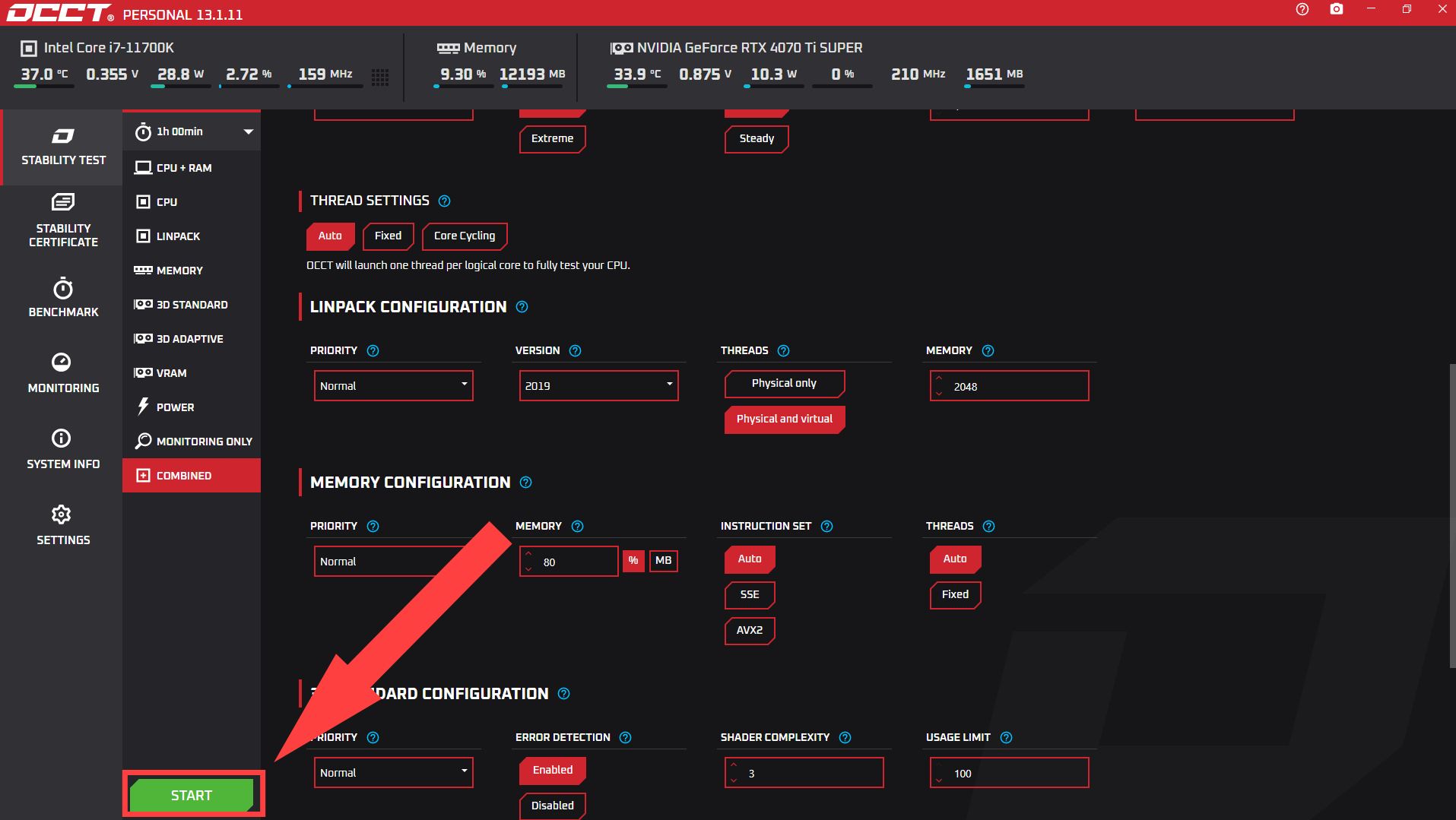Open the Settings gear
Image resolution: width=1456 pixels, height=820 pixels.
(x=63, y=525)
